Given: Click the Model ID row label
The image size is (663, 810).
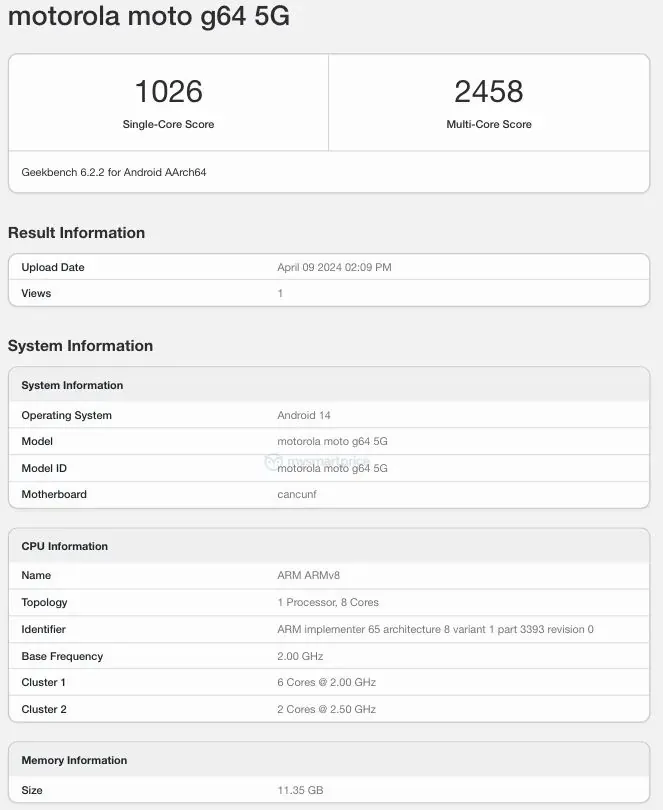Looking at the screenshot, I should pos(44,468).
